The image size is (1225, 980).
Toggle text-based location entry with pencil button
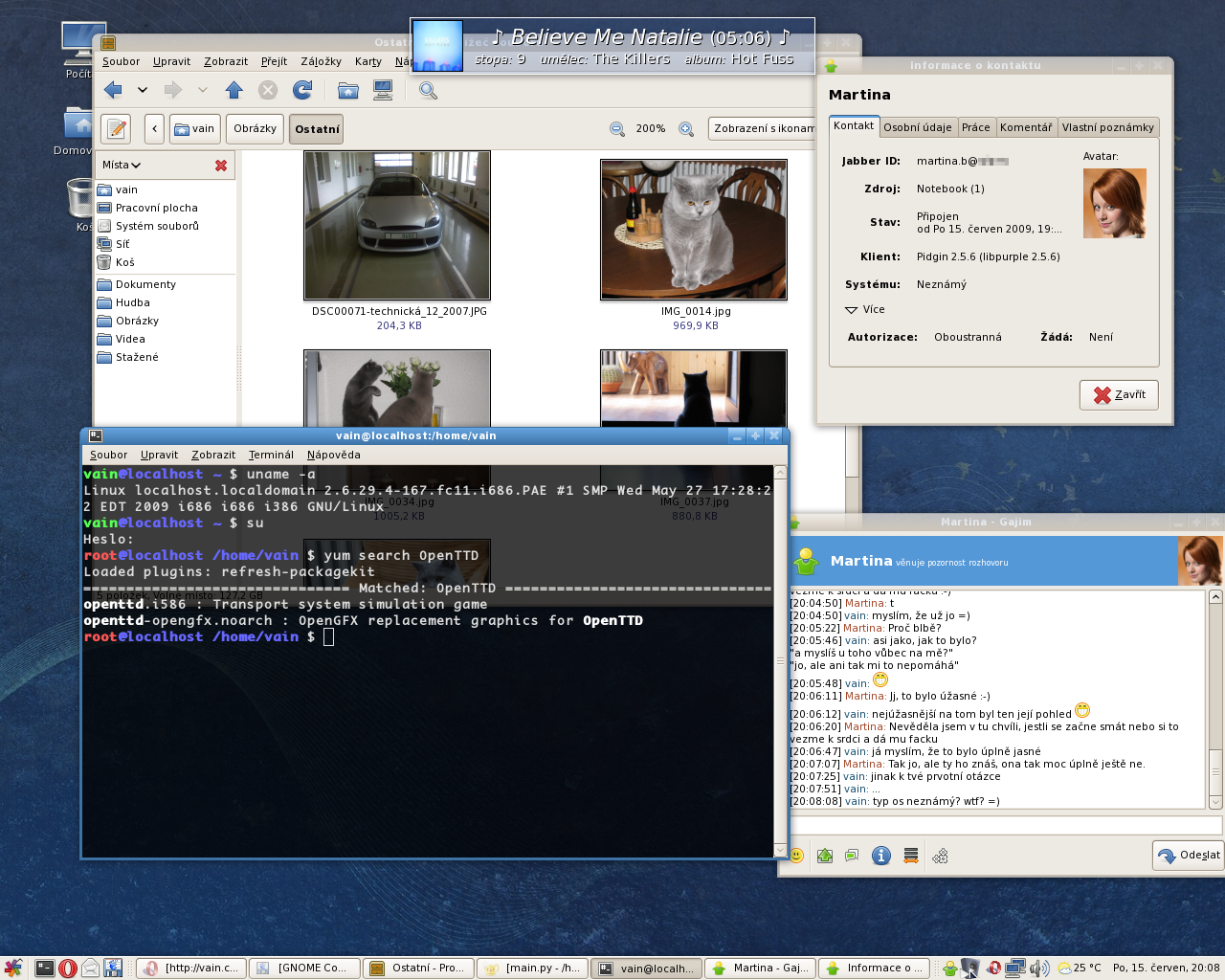(117, 128)
